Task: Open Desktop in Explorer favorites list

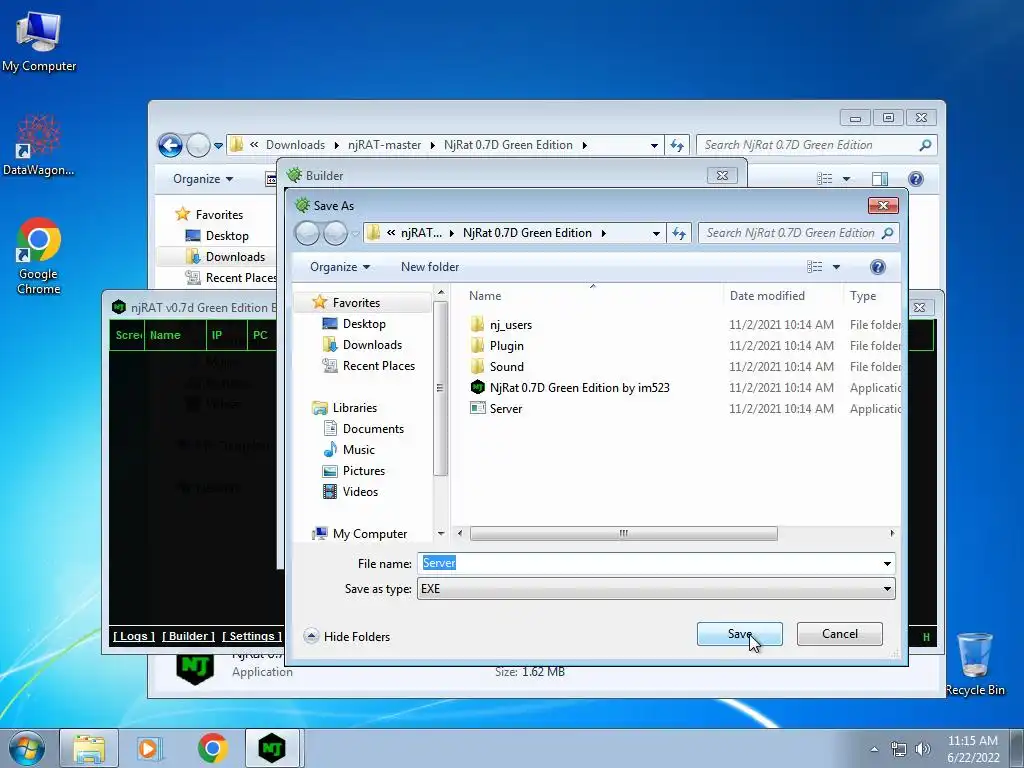Action: click(x=227, y=236)
